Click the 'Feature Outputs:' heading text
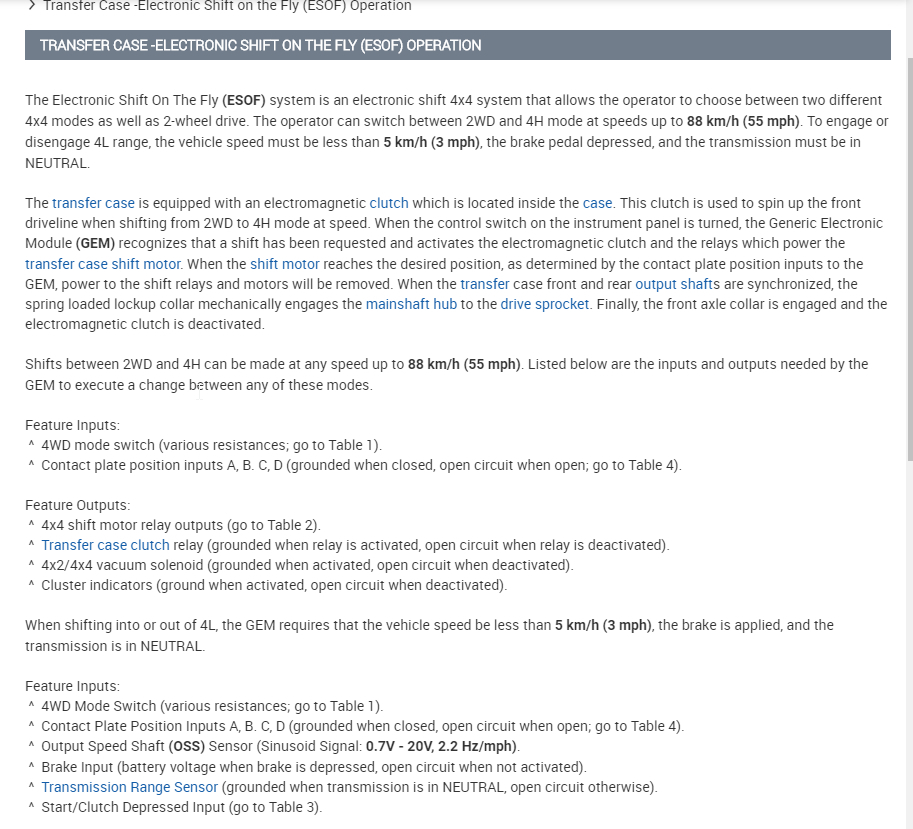This screenshot has height=829, width=913. 78,505
